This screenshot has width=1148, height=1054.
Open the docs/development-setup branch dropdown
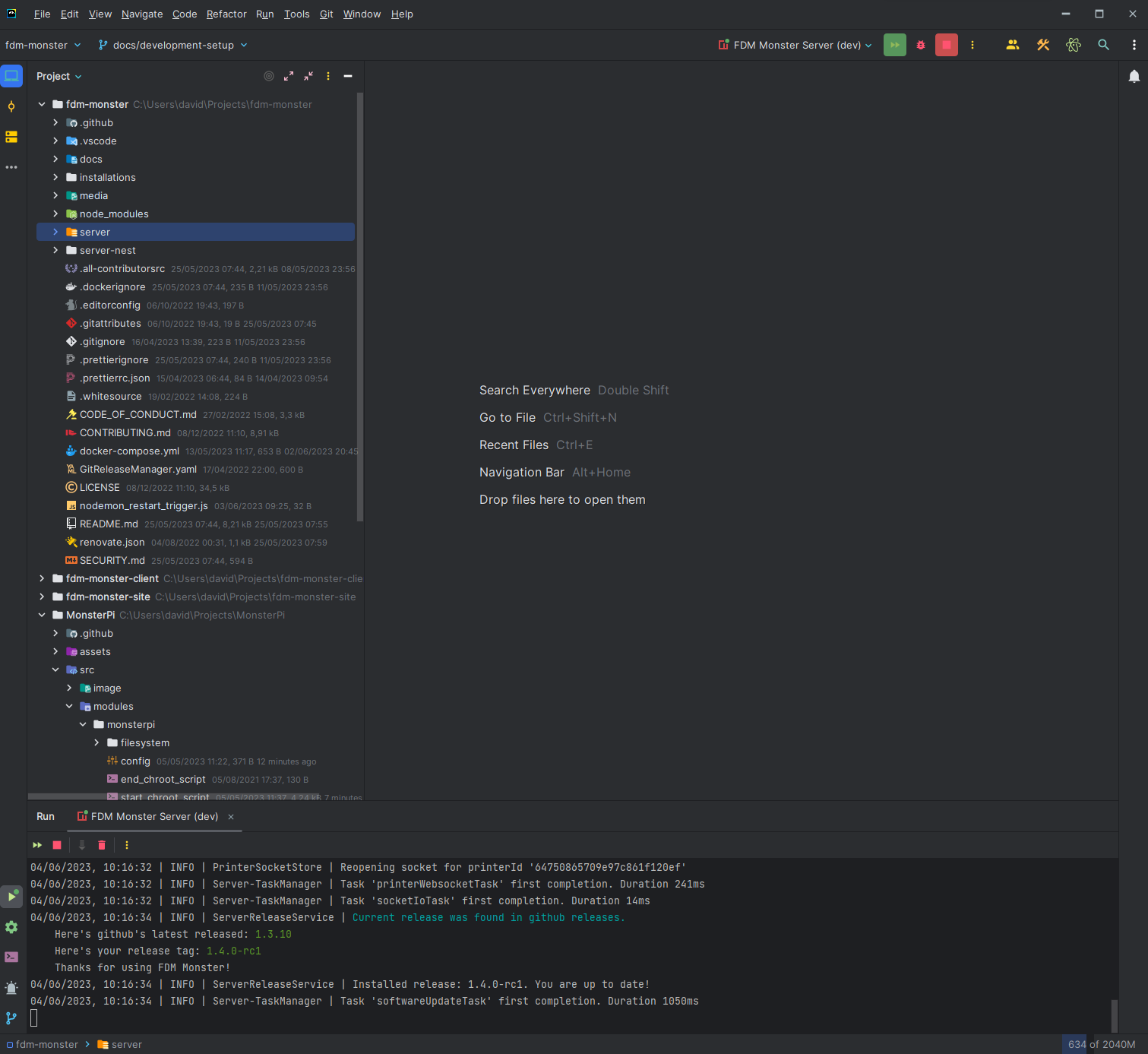pyautogui.click(x=173, y=45)
